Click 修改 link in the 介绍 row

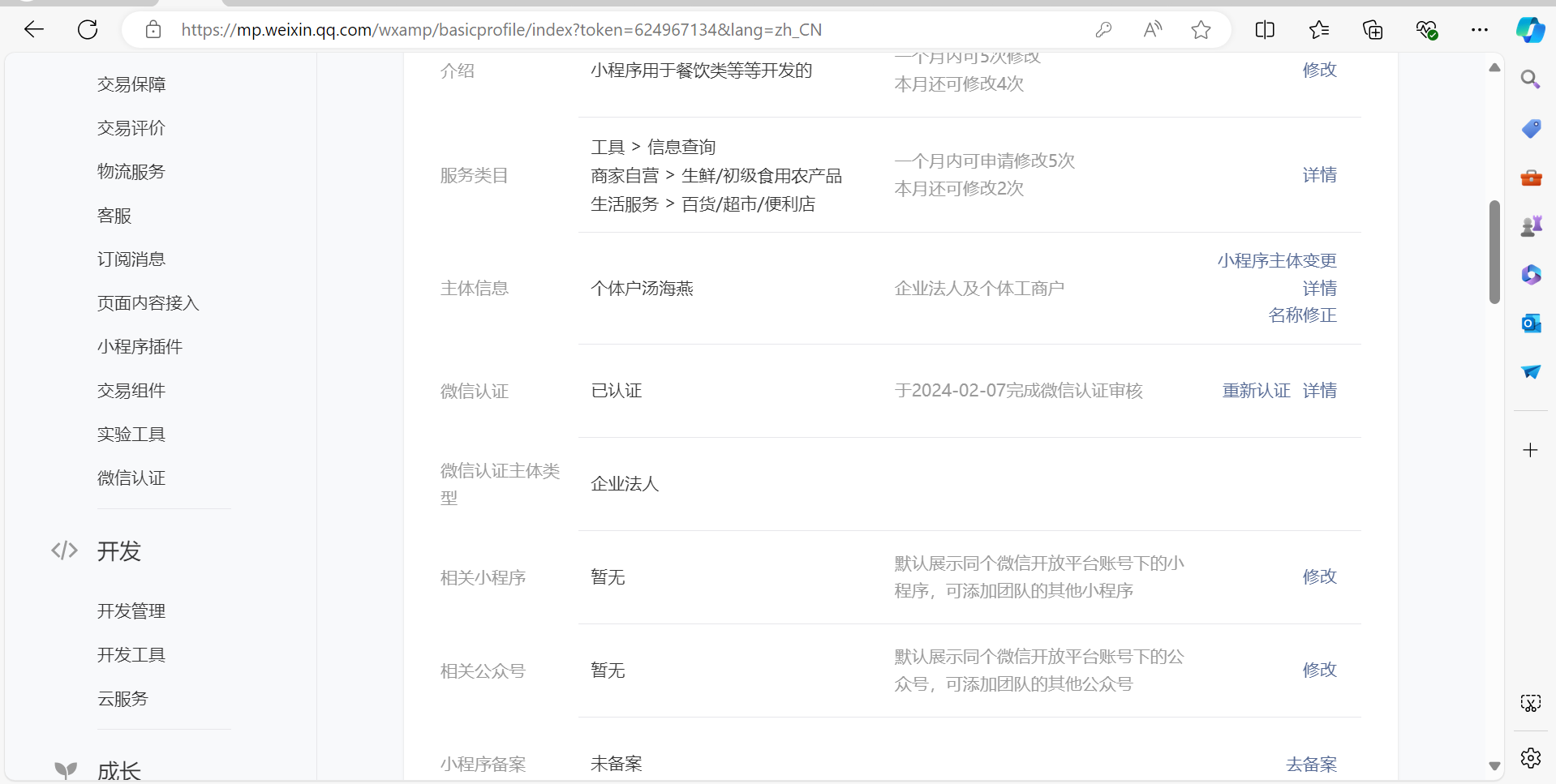click(x=1320, y=70)
